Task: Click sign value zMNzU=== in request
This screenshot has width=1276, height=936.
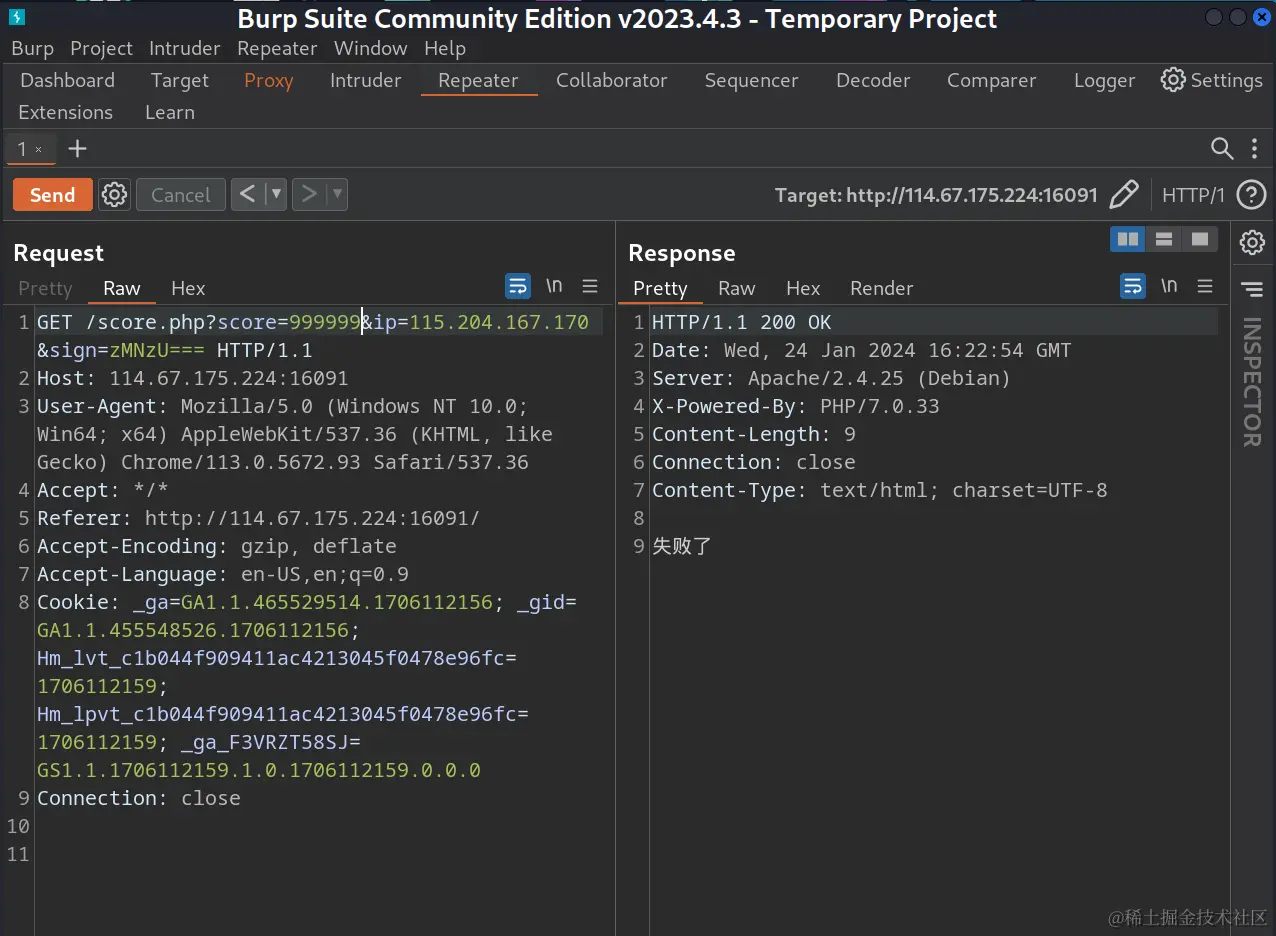Action: (x=157, y=350)
